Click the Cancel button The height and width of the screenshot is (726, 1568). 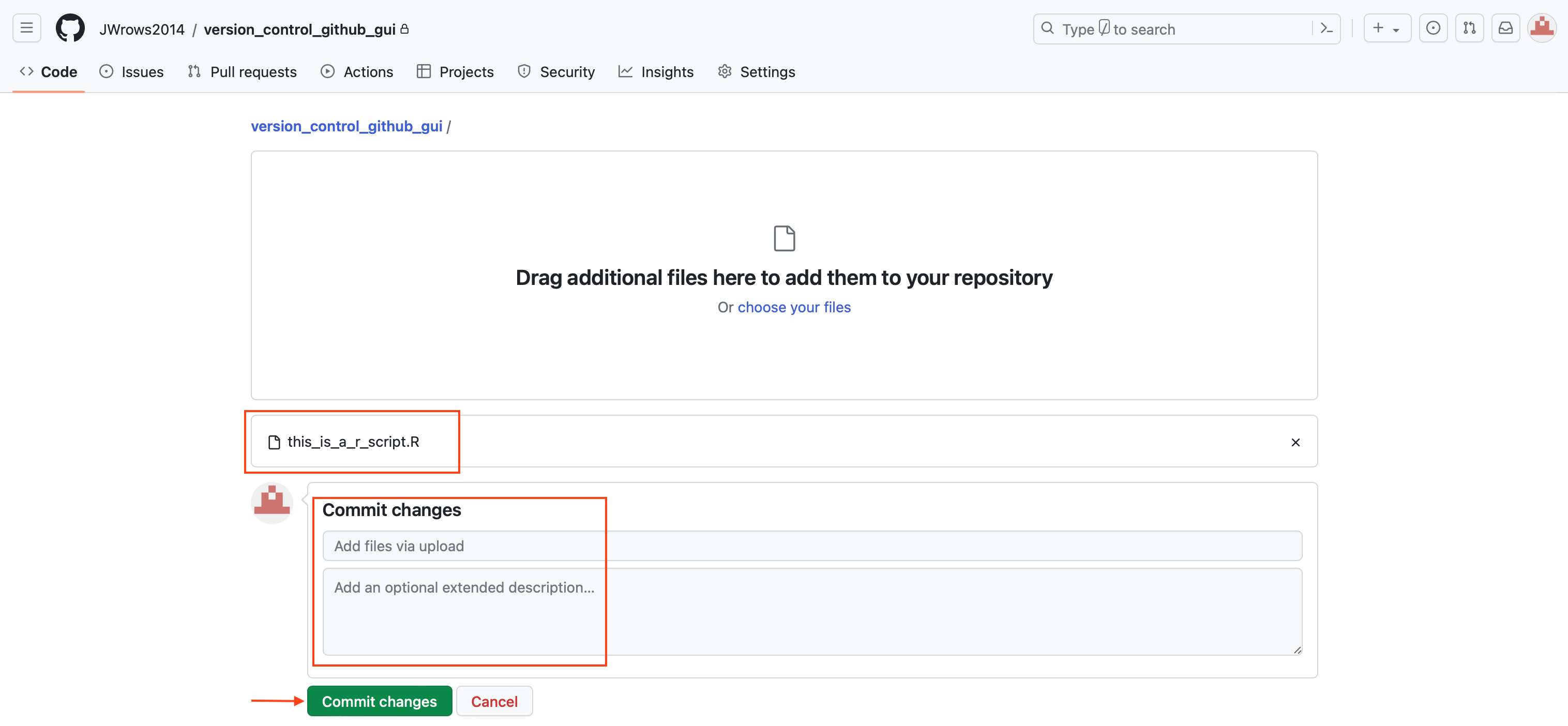494,701
